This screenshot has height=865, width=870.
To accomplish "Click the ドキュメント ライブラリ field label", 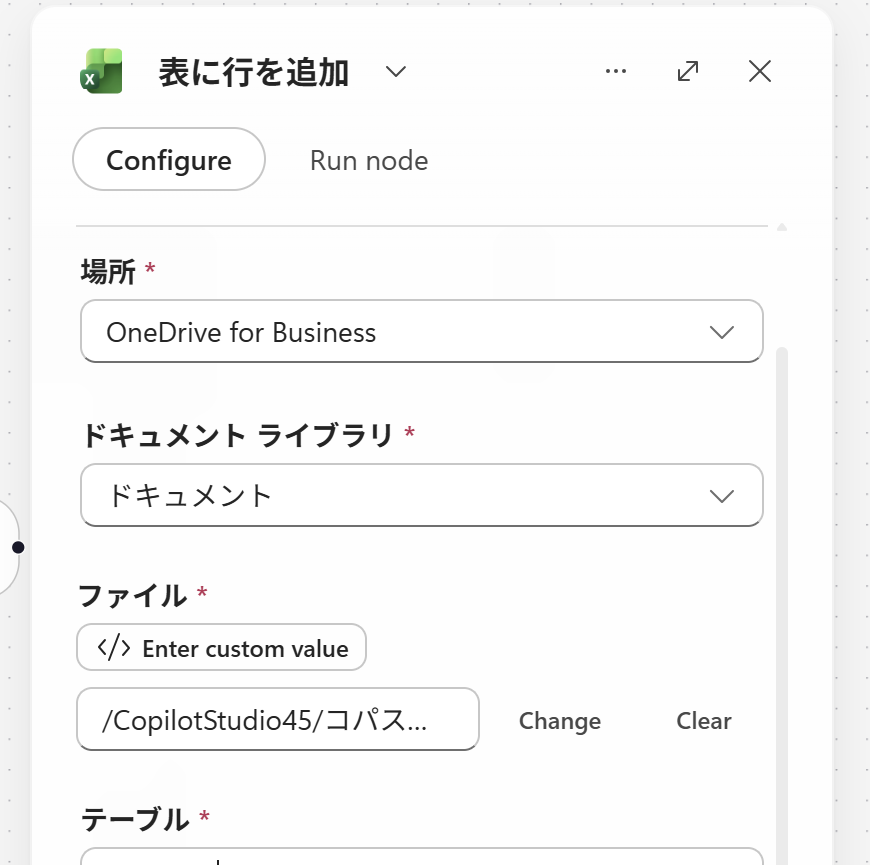I will tap(238, 435).
